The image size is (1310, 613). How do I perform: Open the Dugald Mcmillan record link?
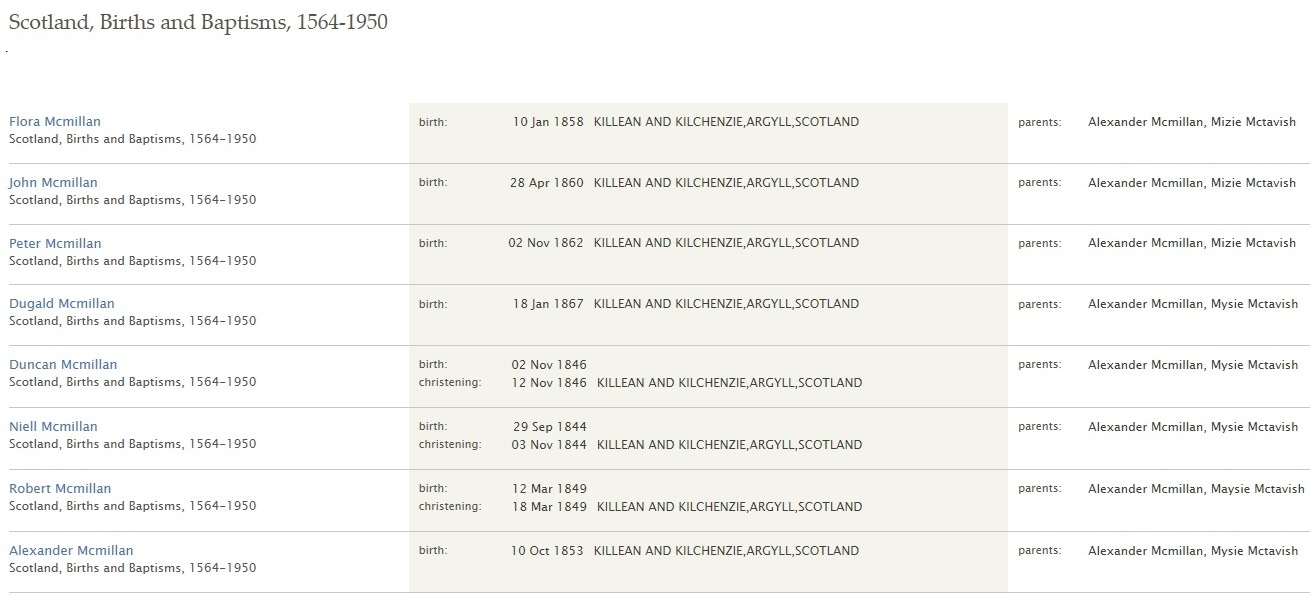coord(62,304)
